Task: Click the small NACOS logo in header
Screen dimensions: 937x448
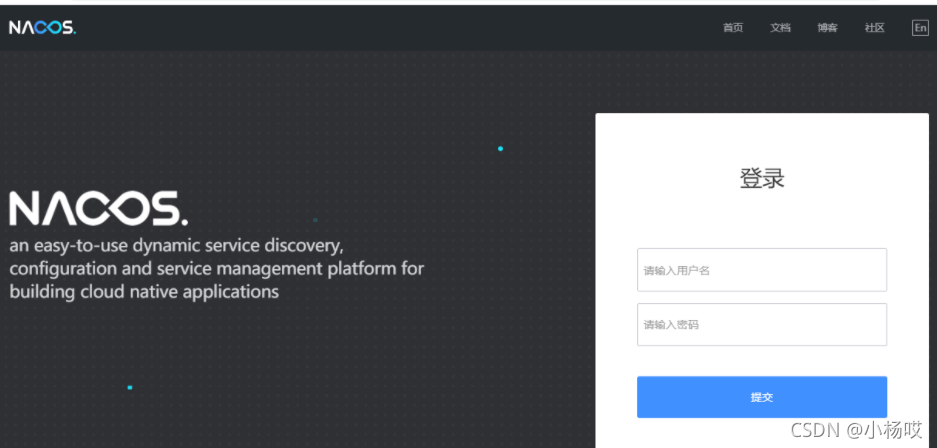Action: [x=42, y=27]
